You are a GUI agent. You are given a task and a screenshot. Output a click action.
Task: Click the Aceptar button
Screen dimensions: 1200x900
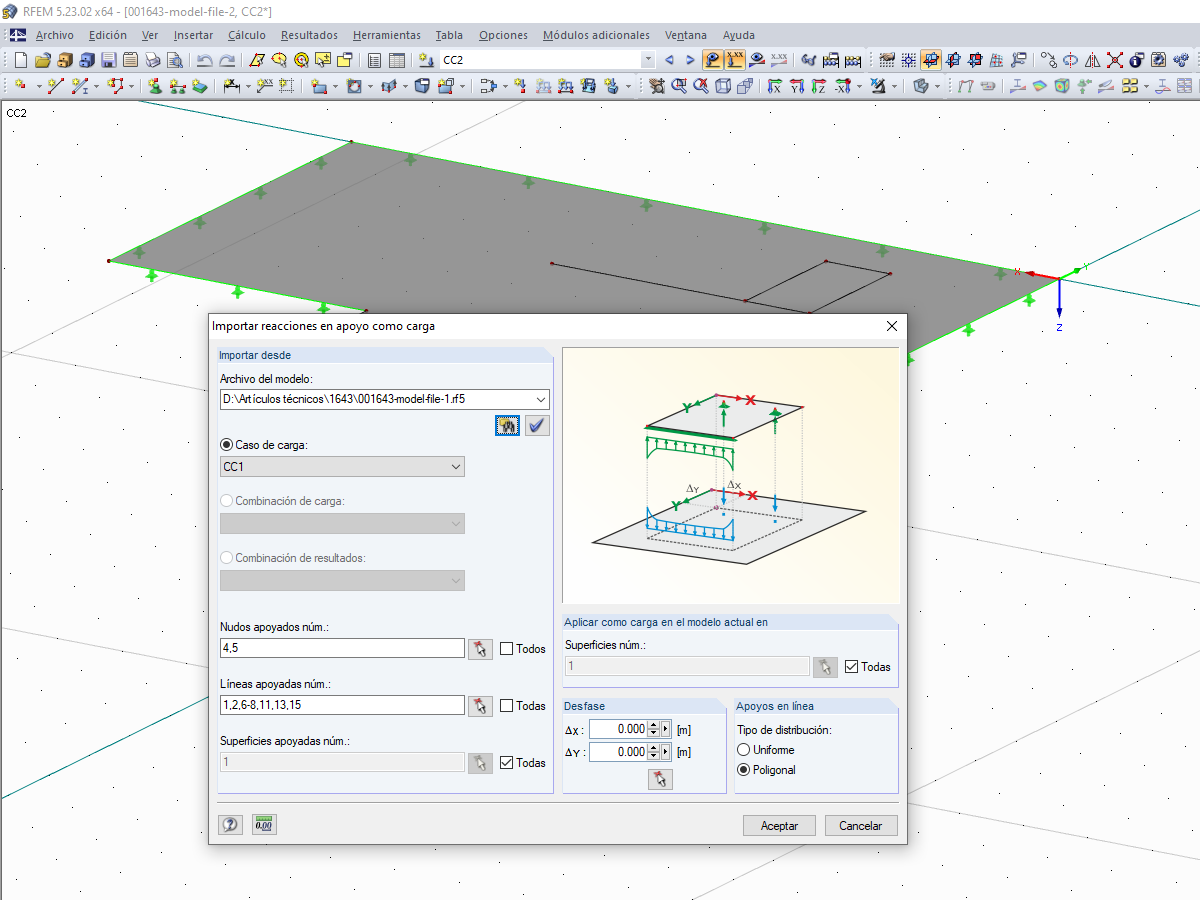[779, 826]
